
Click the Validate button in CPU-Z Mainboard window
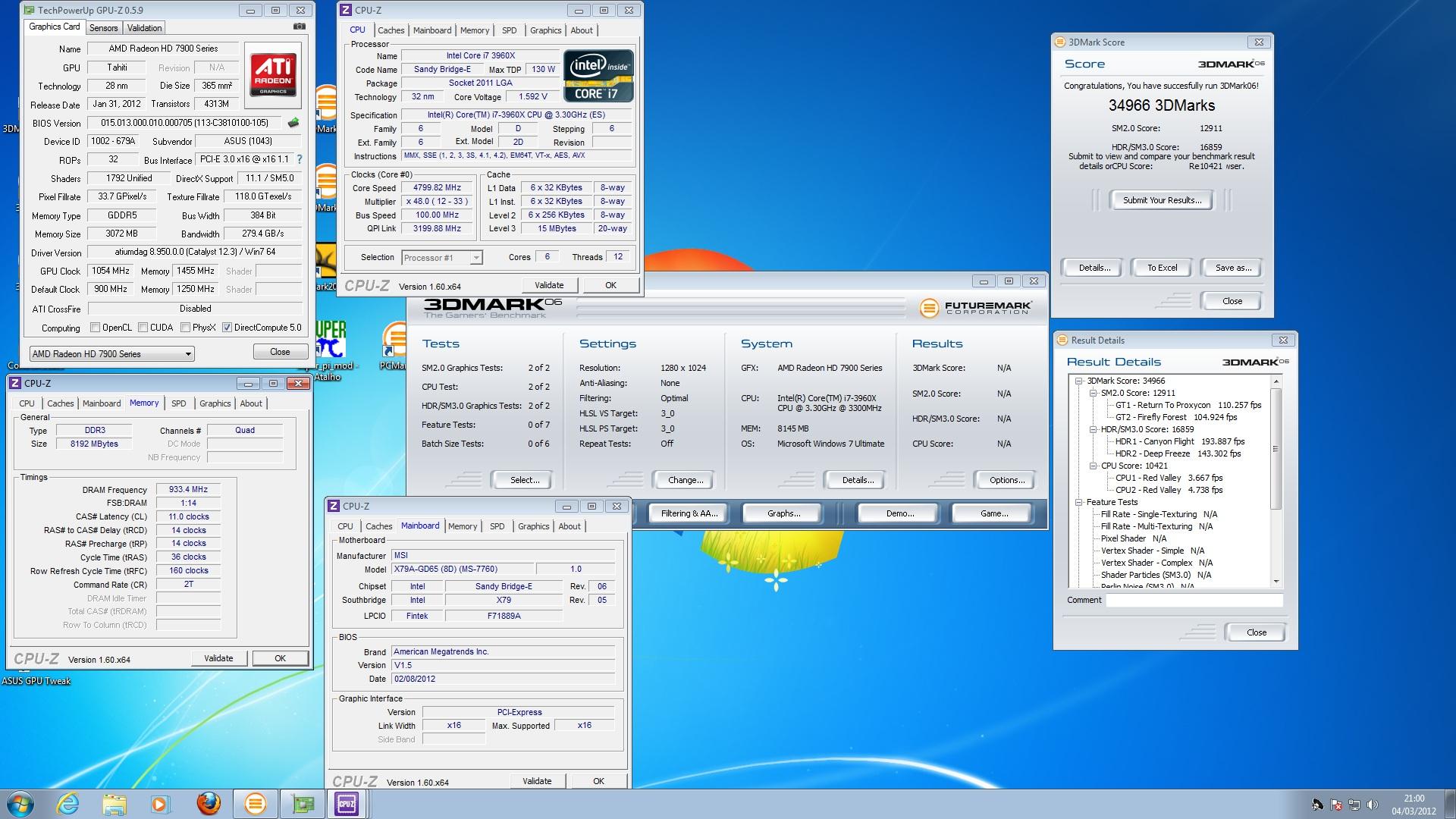tap(537, 782)
